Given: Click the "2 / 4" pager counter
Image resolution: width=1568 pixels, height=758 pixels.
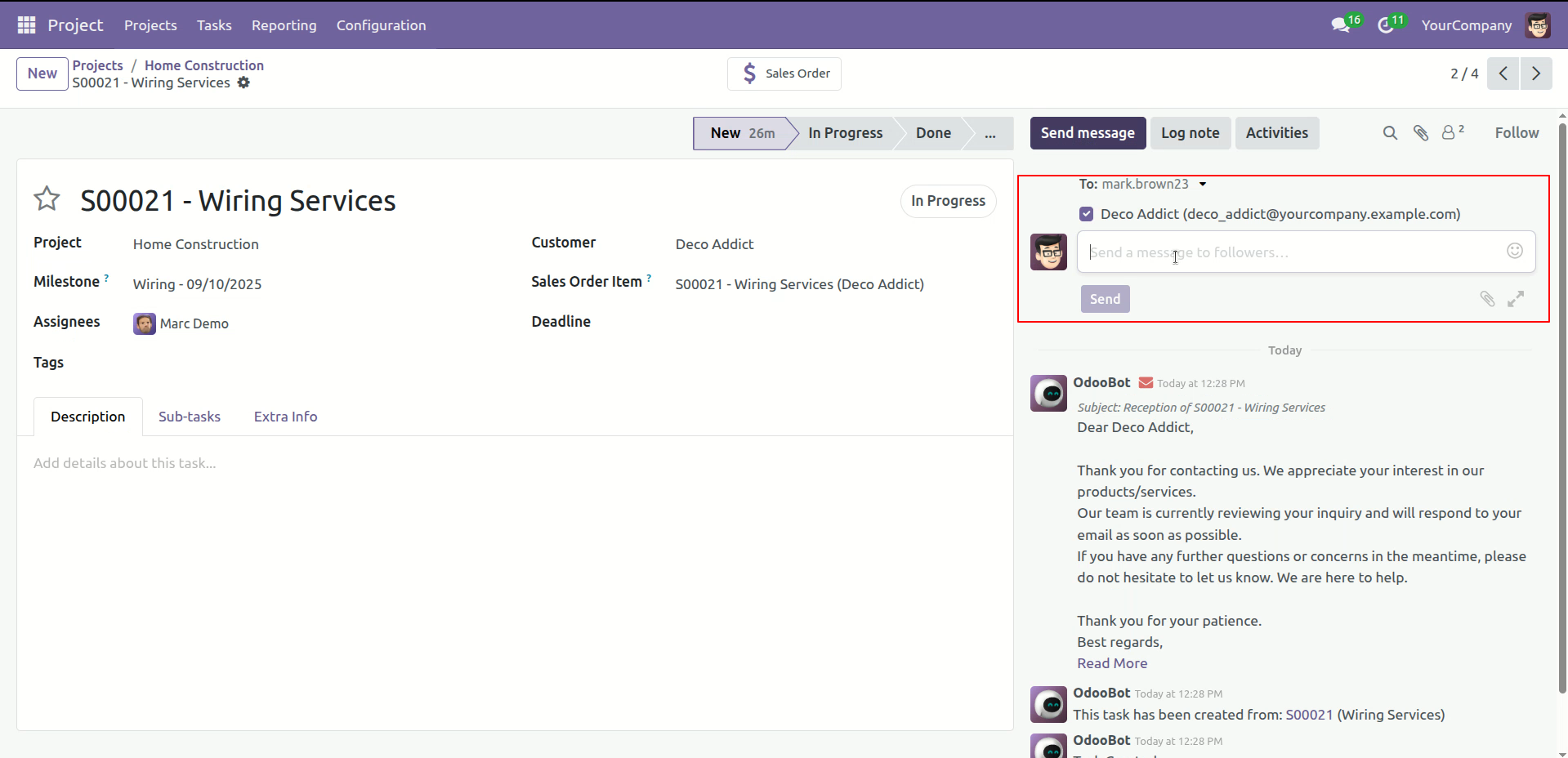Looking at the screenshot, I should pos(1464,74).
